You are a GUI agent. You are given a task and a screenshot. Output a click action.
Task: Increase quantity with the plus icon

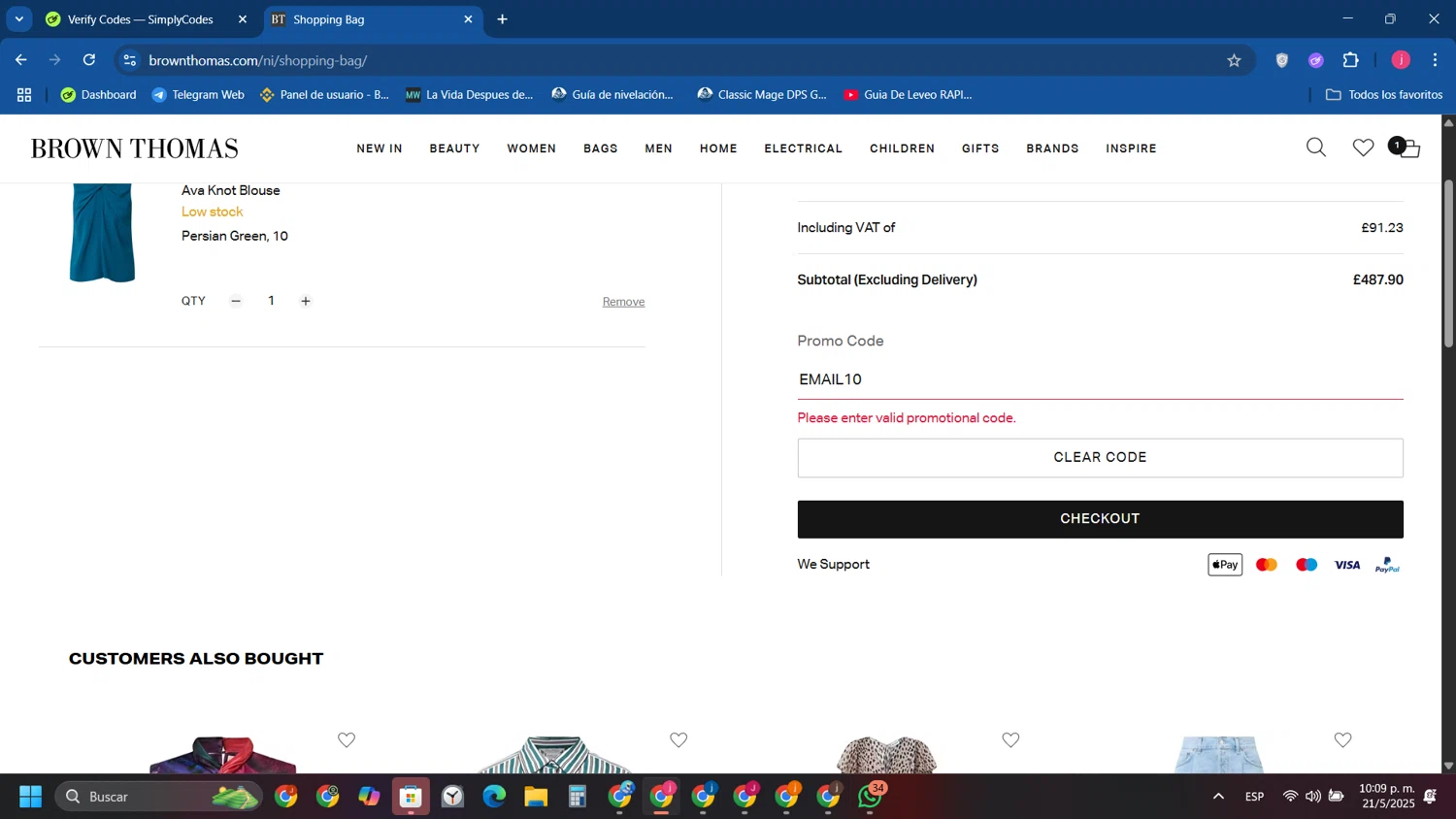306,301
